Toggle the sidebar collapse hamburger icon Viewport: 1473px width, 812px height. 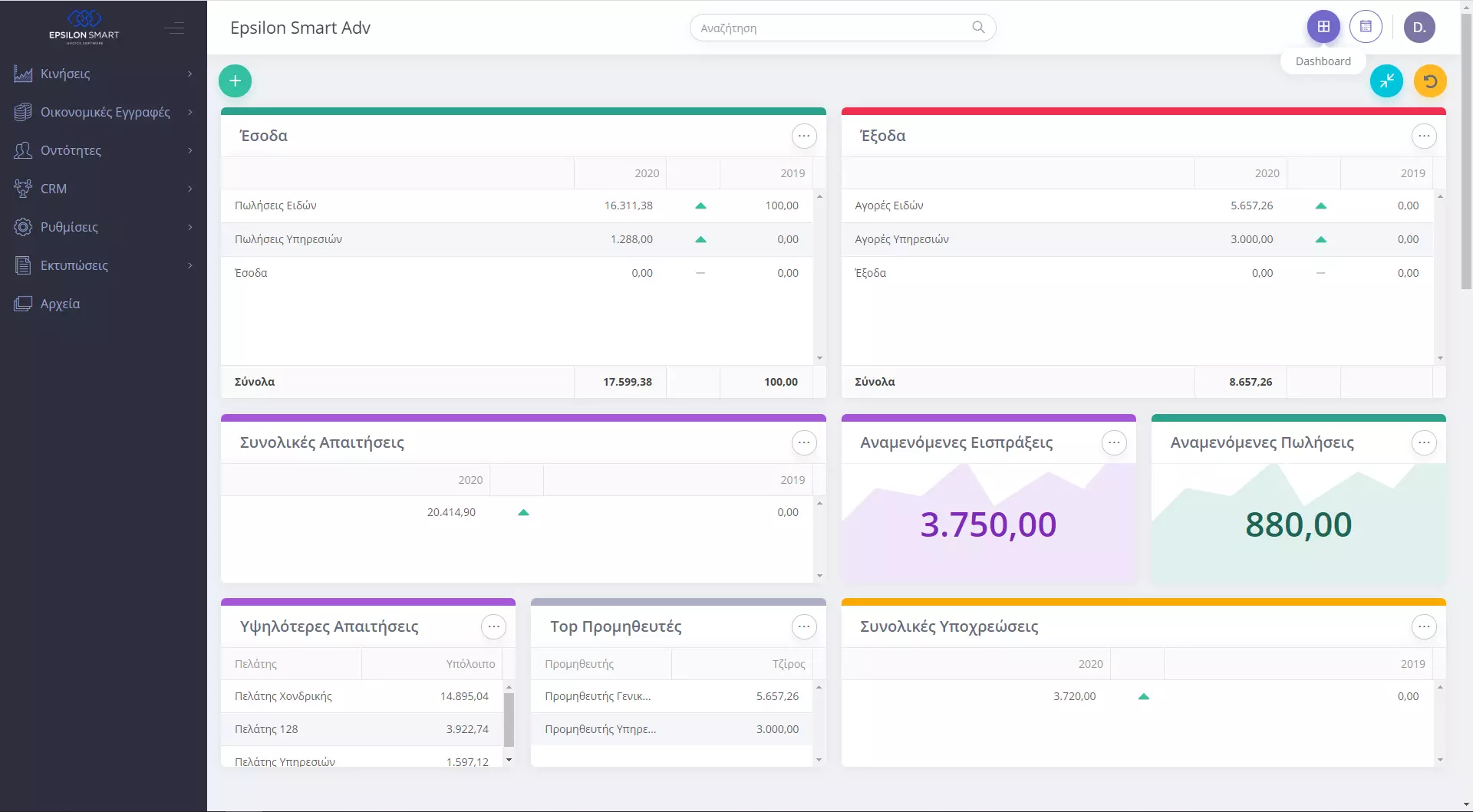click(174, 28)
